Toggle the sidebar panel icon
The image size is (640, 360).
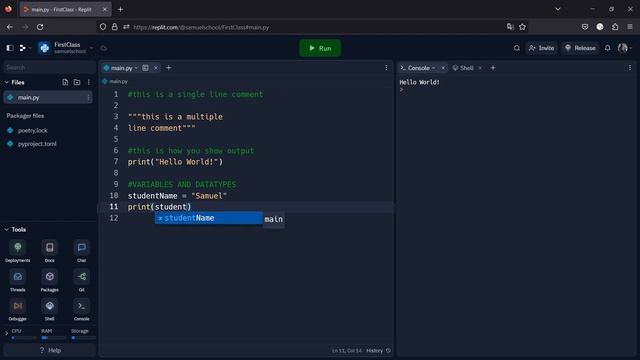[10, 48]
